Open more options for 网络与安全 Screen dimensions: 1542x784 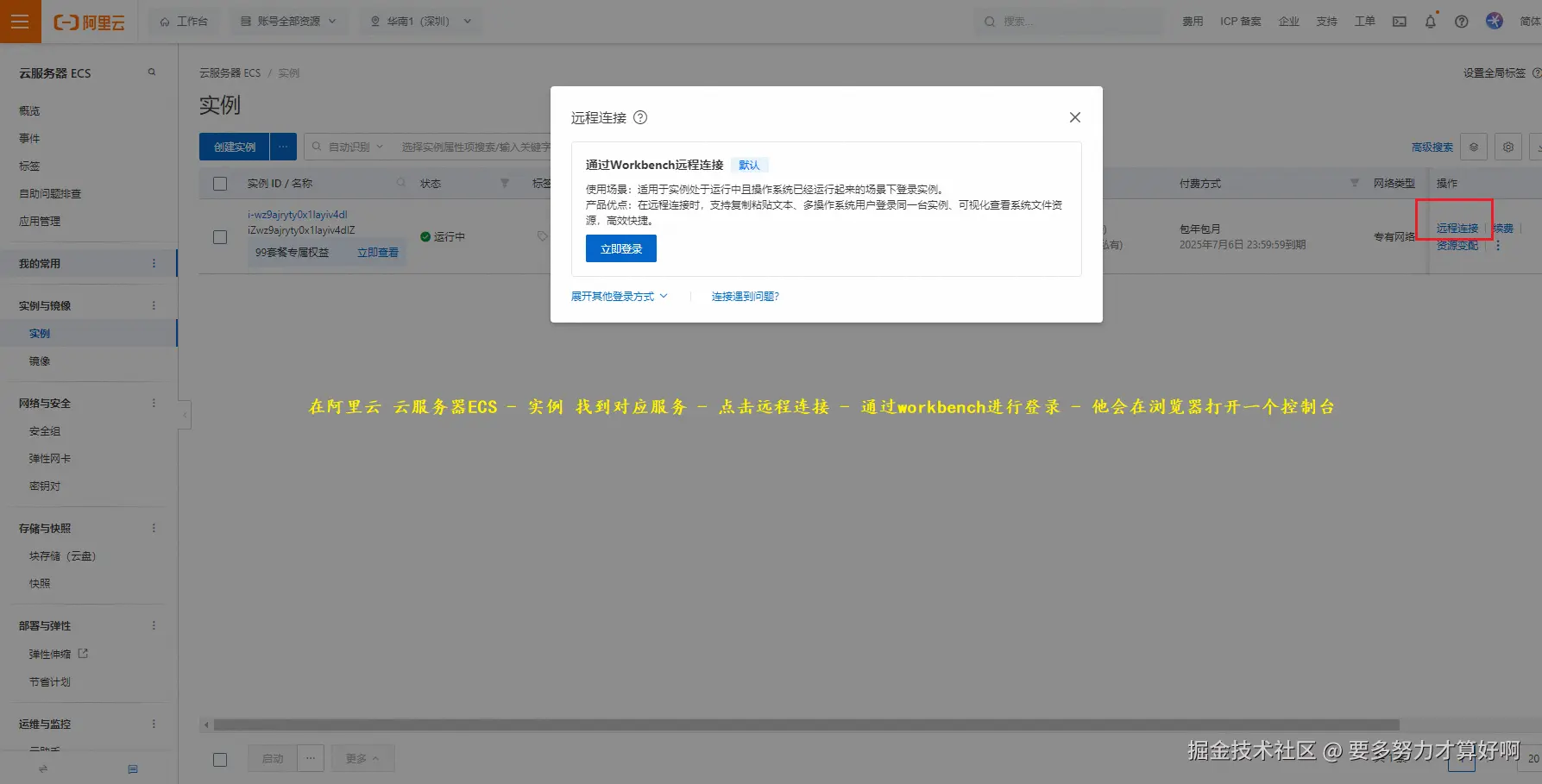(154, 403)
